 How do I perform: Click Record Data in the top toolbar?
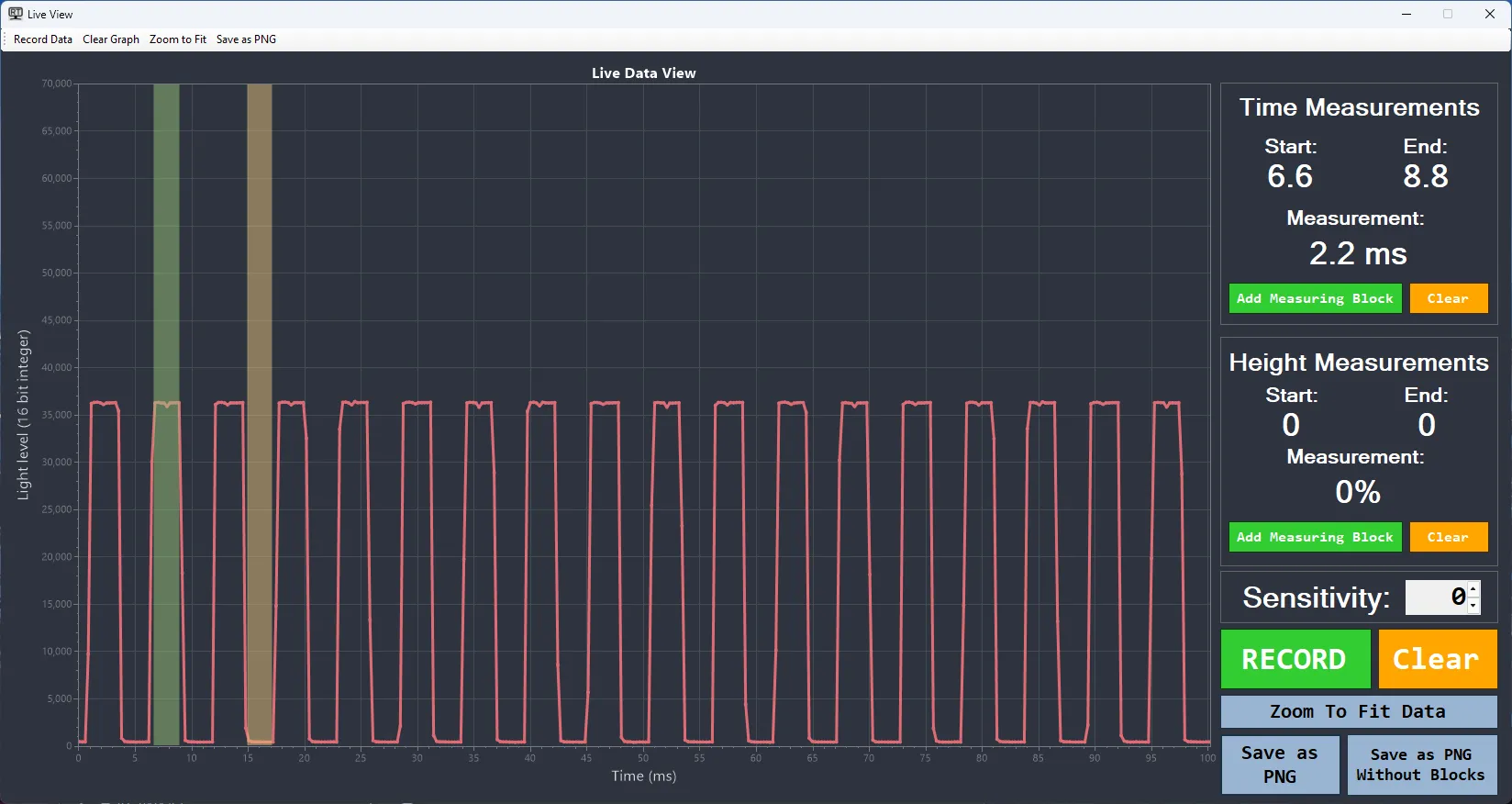43,39
